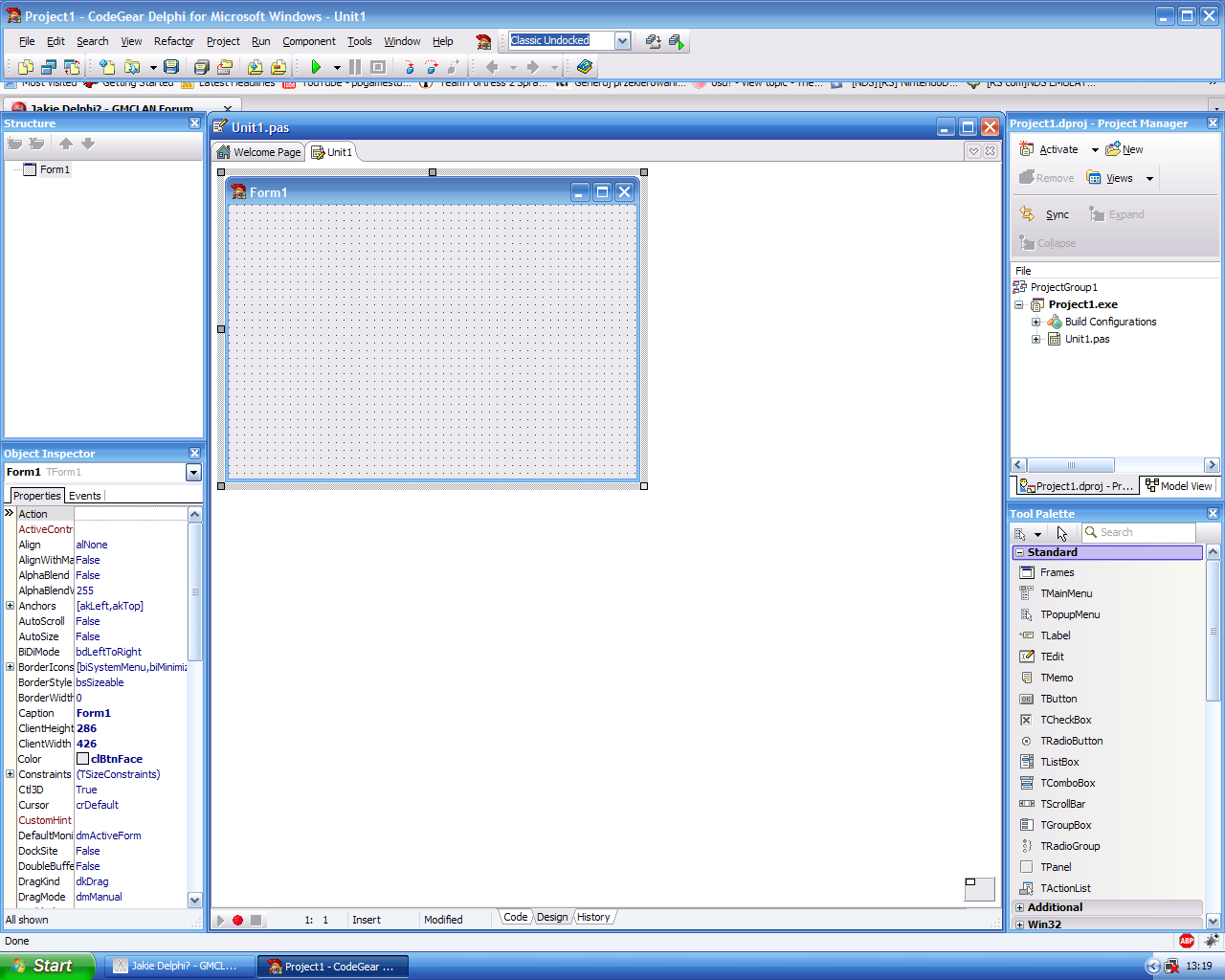Open the desktop layout Classic Undocked dropdown
This screenshot has height=980, width=1225.
tap(622, 40)
